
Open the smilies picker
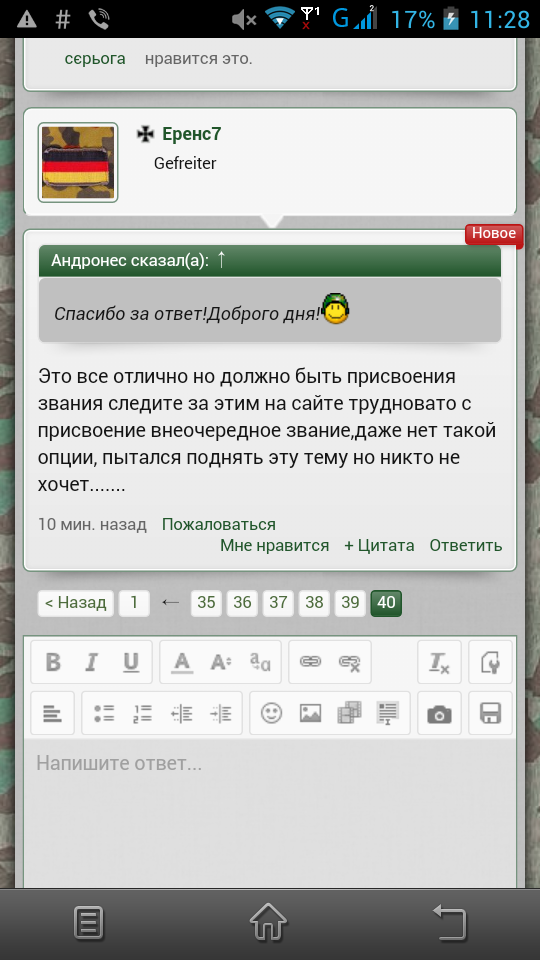[x=272, y=713]
